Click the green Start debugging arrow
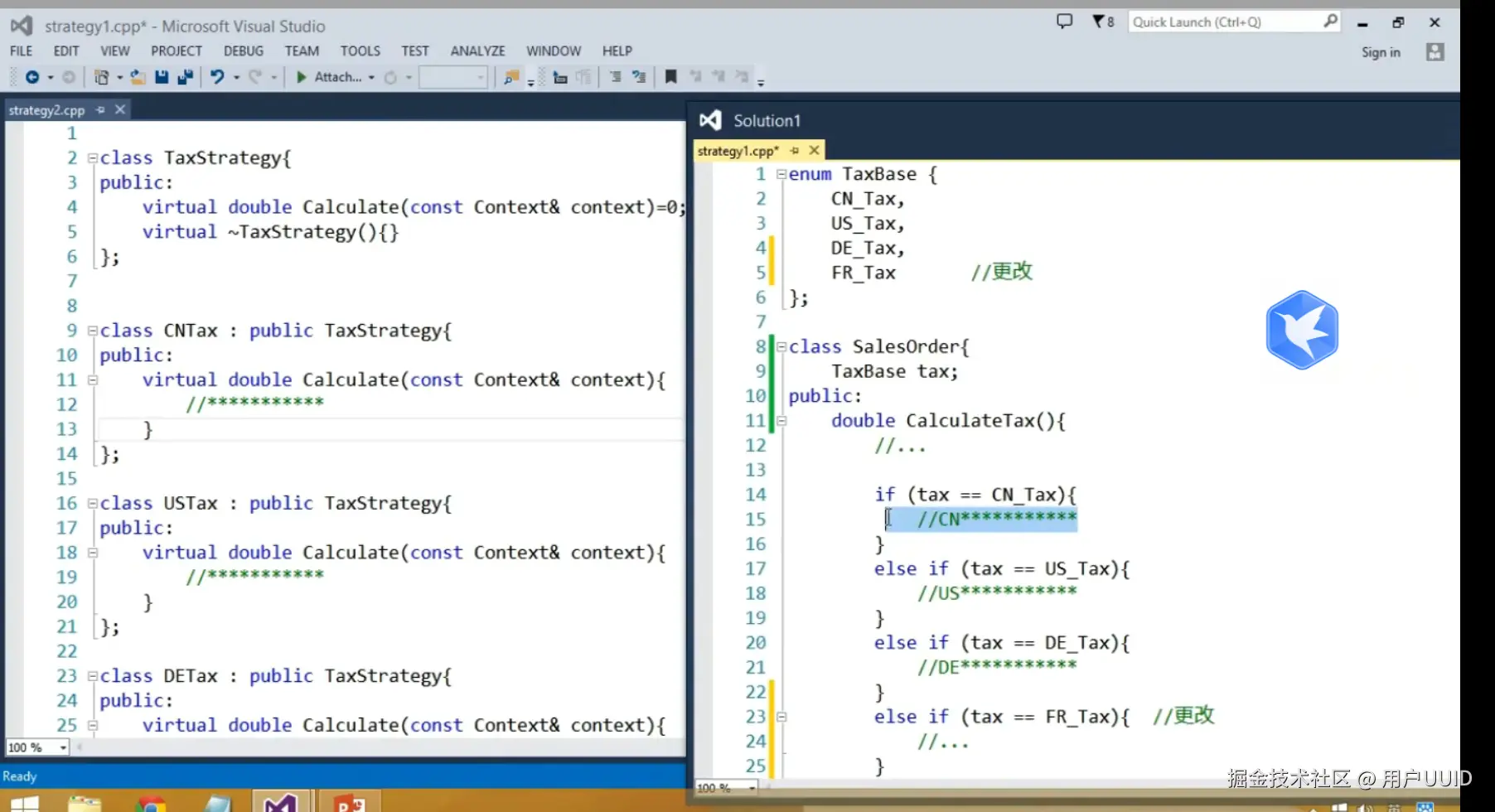1495x812 pixels. 302,77
